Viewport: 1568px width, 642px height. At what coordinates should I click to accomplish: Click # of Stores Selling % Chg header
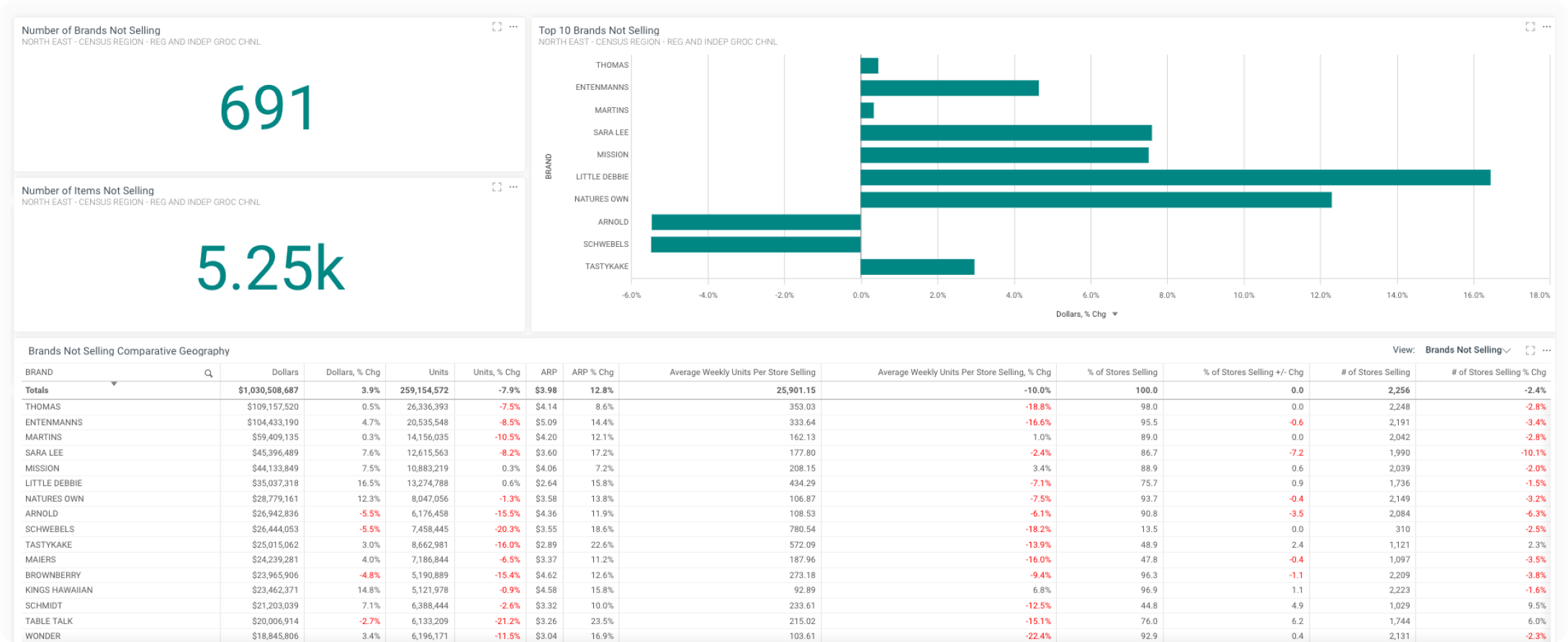(x=1499, y=372)
